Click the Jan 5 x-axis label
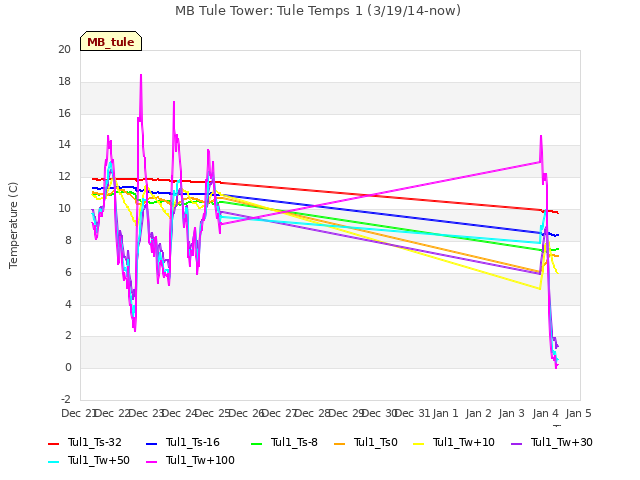 pos(579,413)
